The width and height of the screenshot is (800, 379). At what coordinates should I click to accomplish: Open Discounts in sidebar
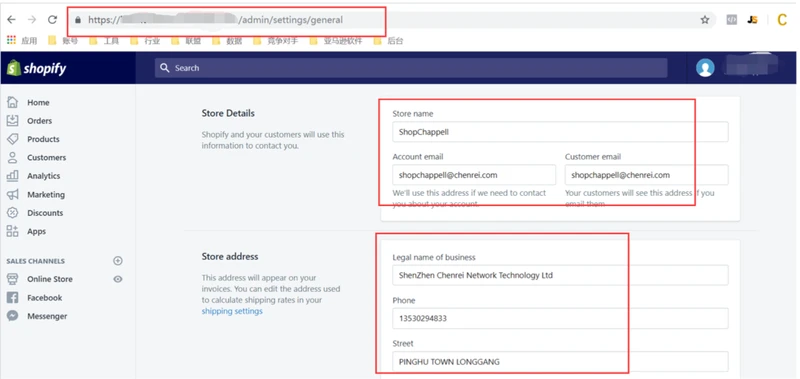pos(45,213)
